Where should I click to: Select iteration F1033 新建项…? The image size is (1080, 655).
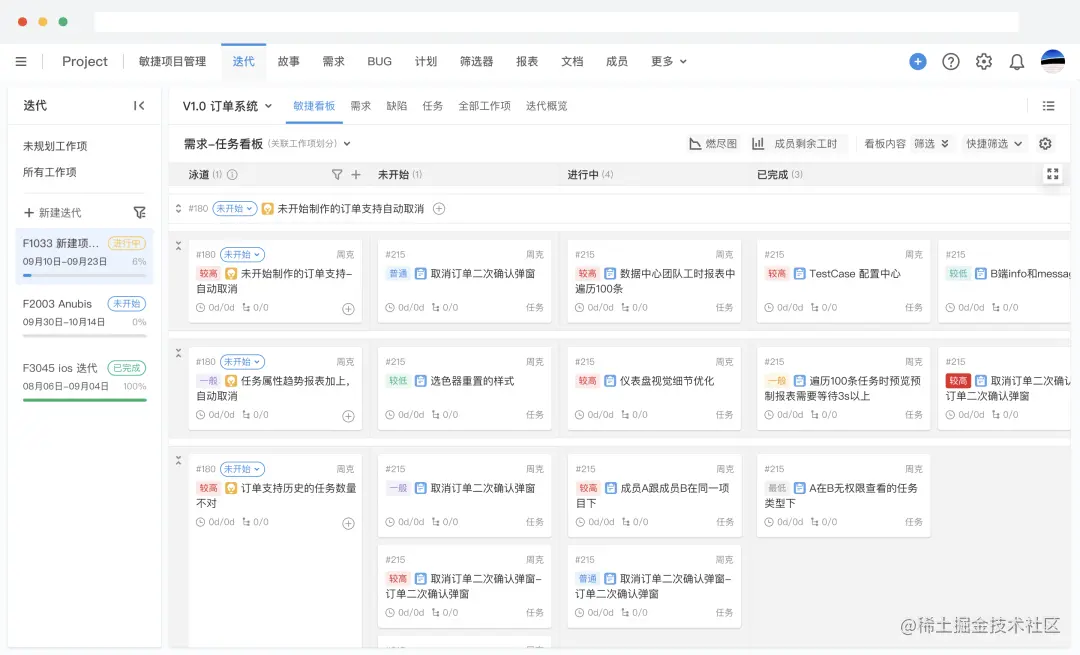click(x=84, y=256)
